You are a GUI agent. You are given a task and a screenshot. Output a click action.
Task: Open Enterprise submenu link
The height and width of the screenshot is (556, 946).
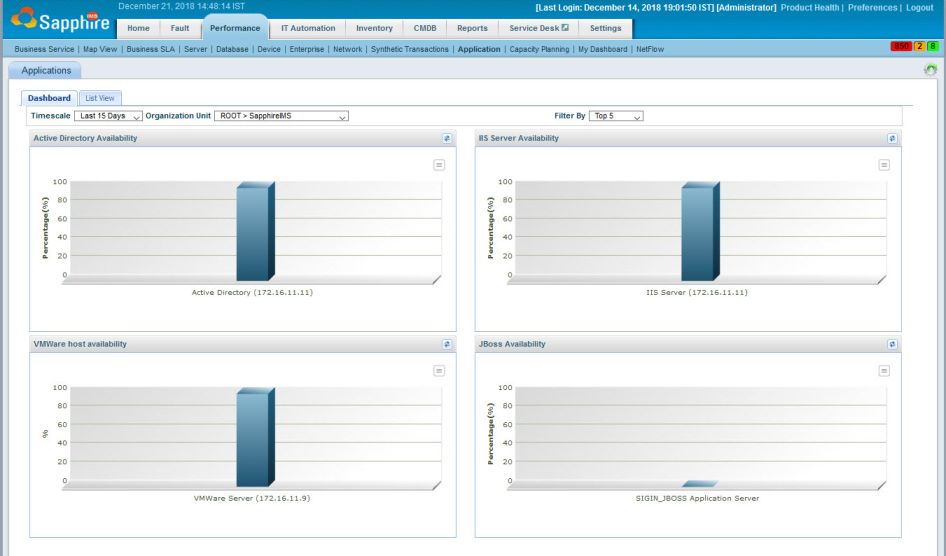point(306,49)
